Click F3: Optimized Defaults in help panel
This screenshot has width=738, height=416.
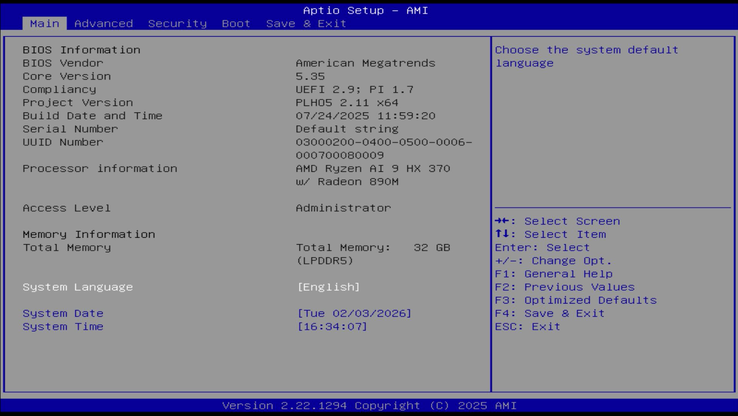pos(575,300)
